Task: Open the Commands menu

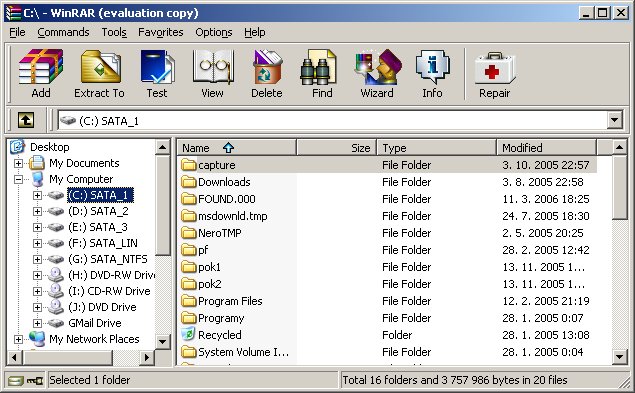Action: (x=63, y=32)
